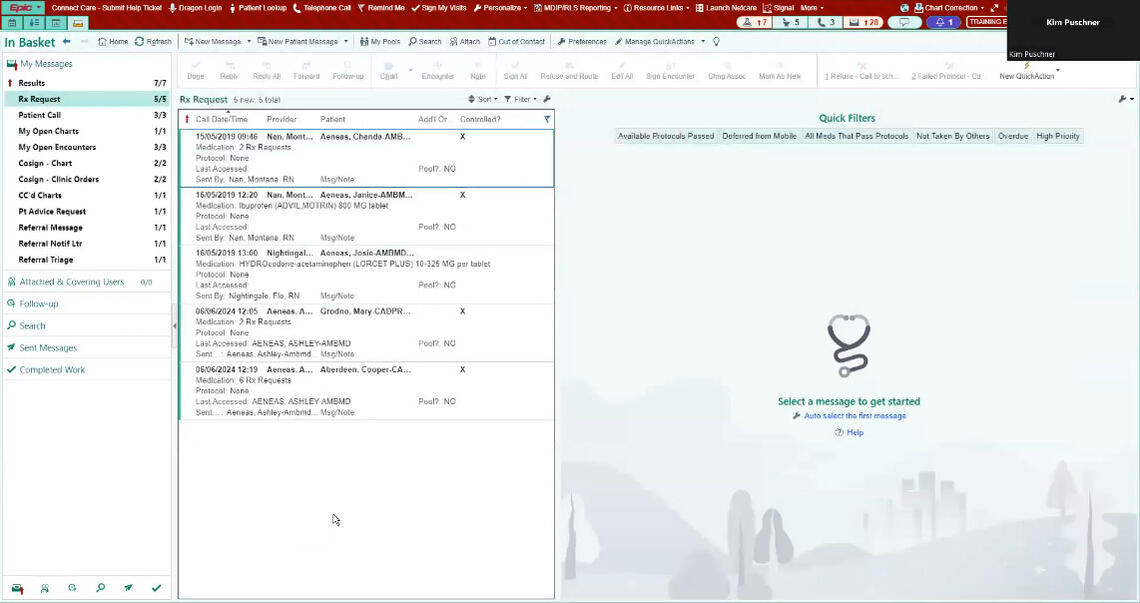
Task: Open the Sent Messages section
Action: (x=87, y=348)
